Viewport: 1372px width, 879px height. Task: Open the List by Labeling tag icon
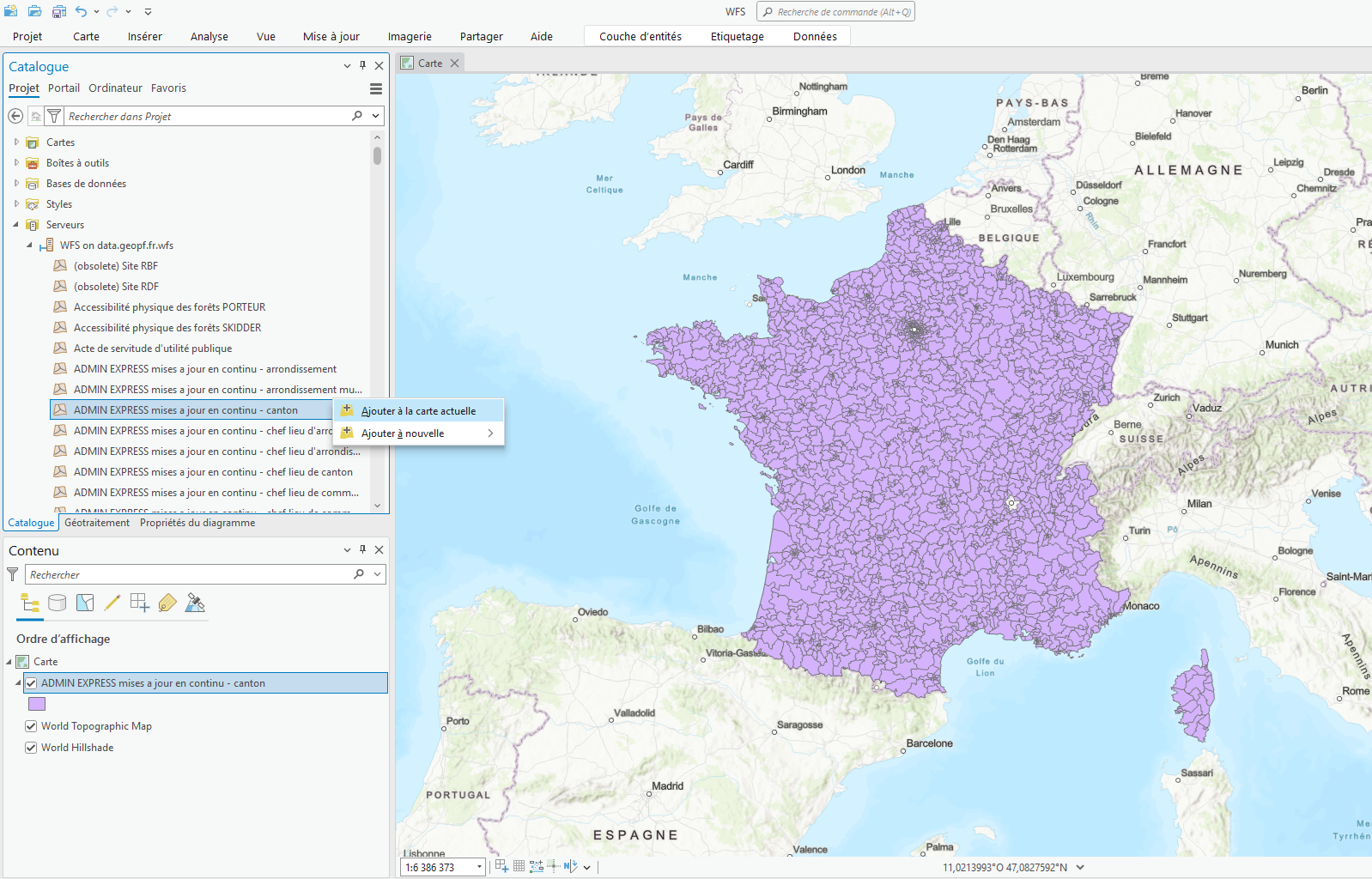pyautogui.click(x=167, y=603)
